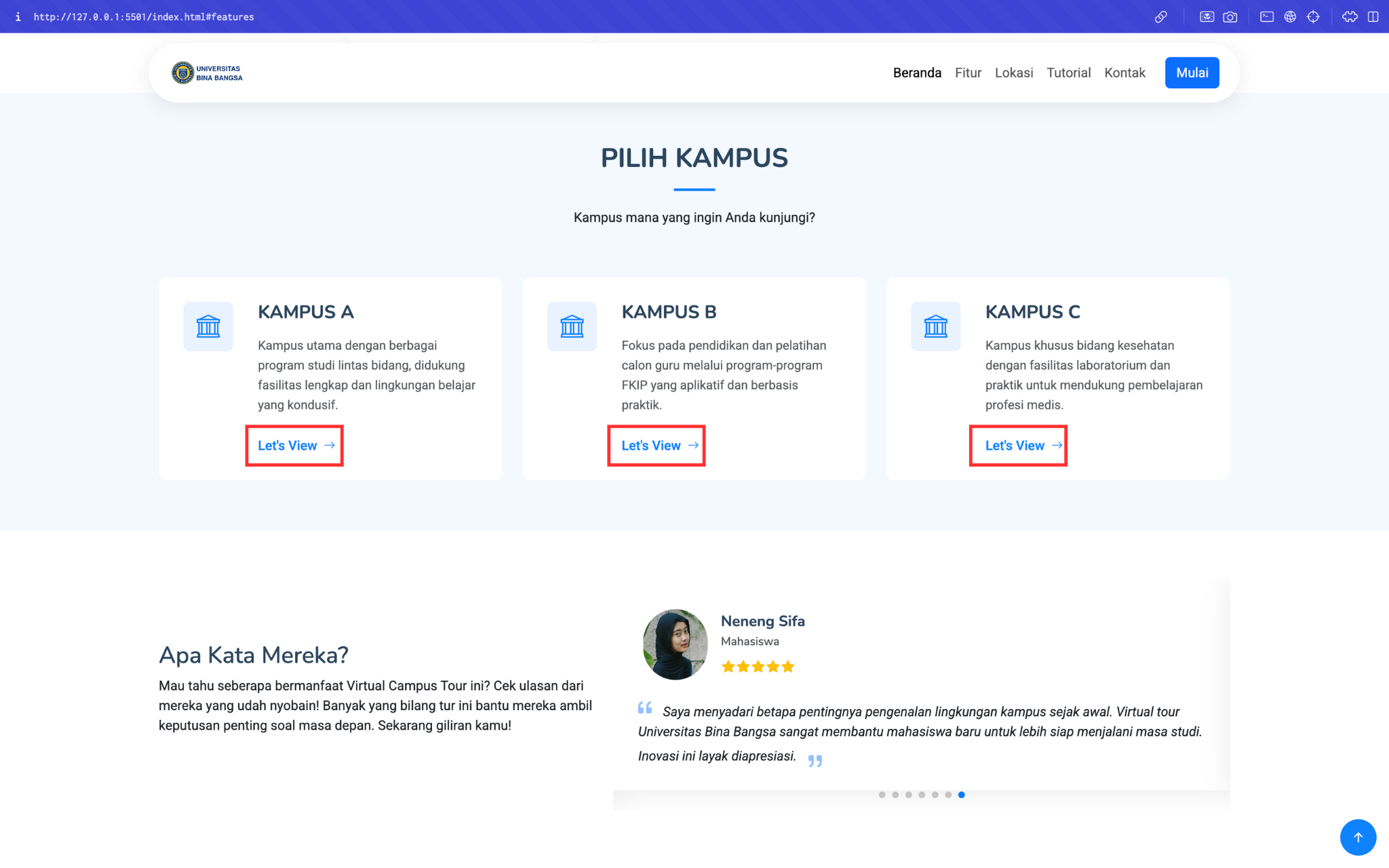
Task: Open the Fitur navigation item
Action: click(968, 73)
